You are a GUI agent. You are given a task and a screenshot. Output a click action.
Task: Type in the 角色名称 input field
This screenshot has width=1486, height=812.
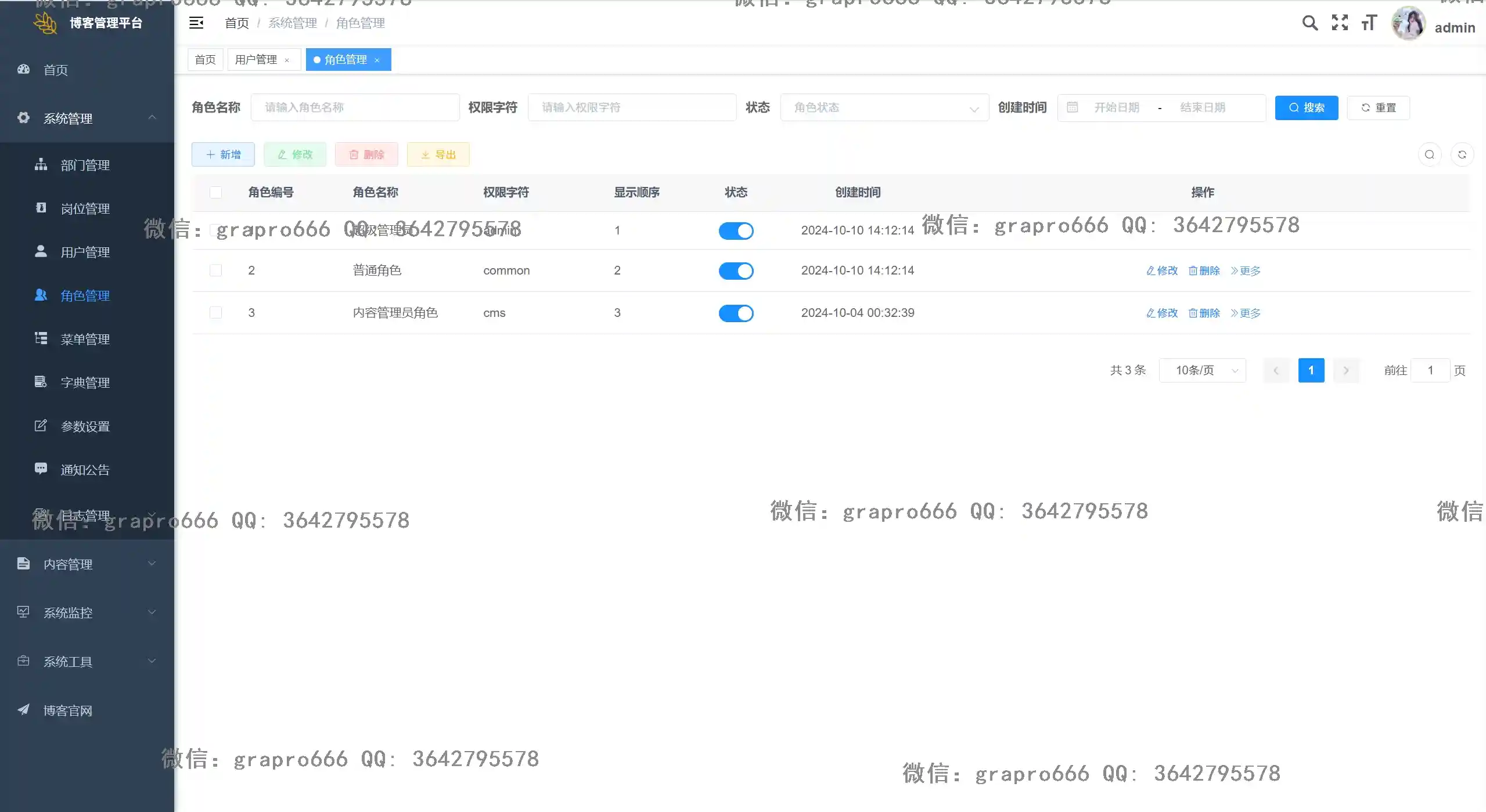click(355, 107)
